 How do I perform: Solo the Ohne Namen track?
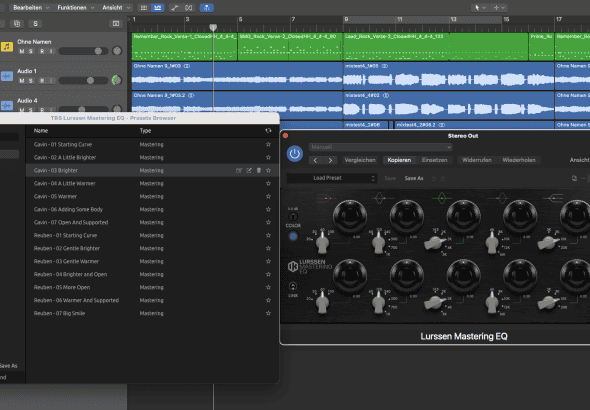click(31, 51)
